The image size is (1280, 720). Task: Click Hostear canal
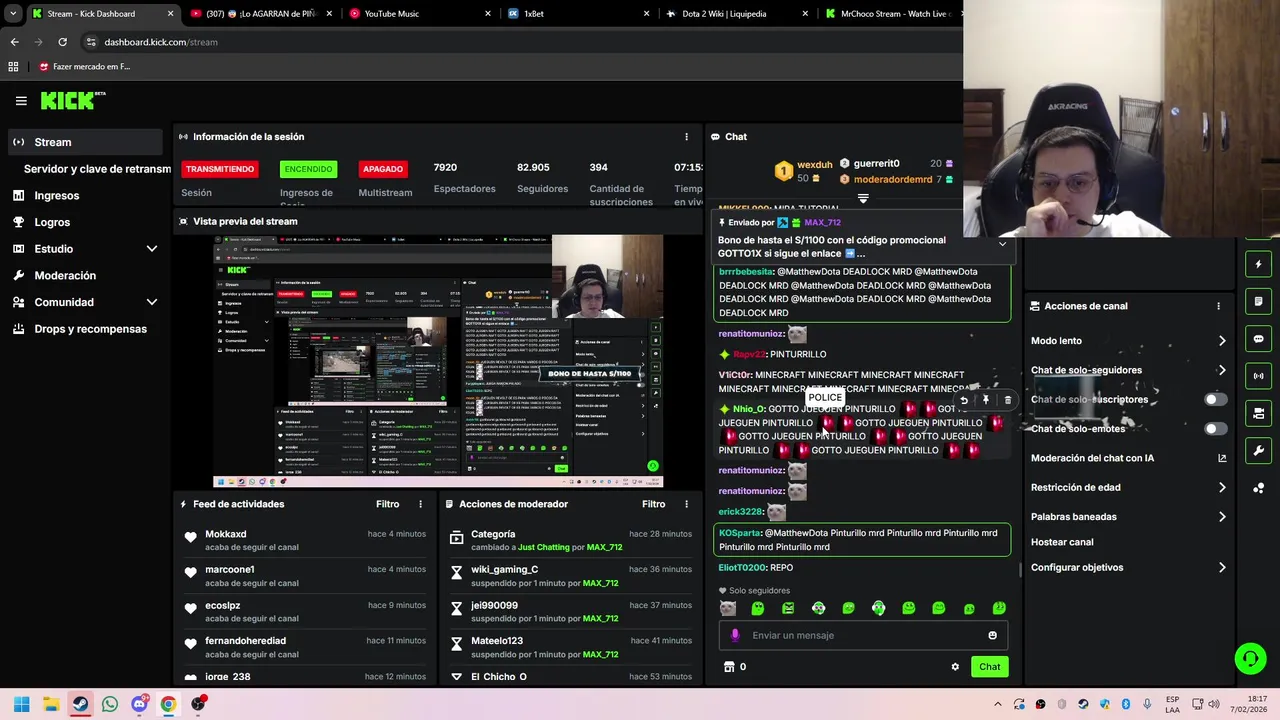[1062, 542]
